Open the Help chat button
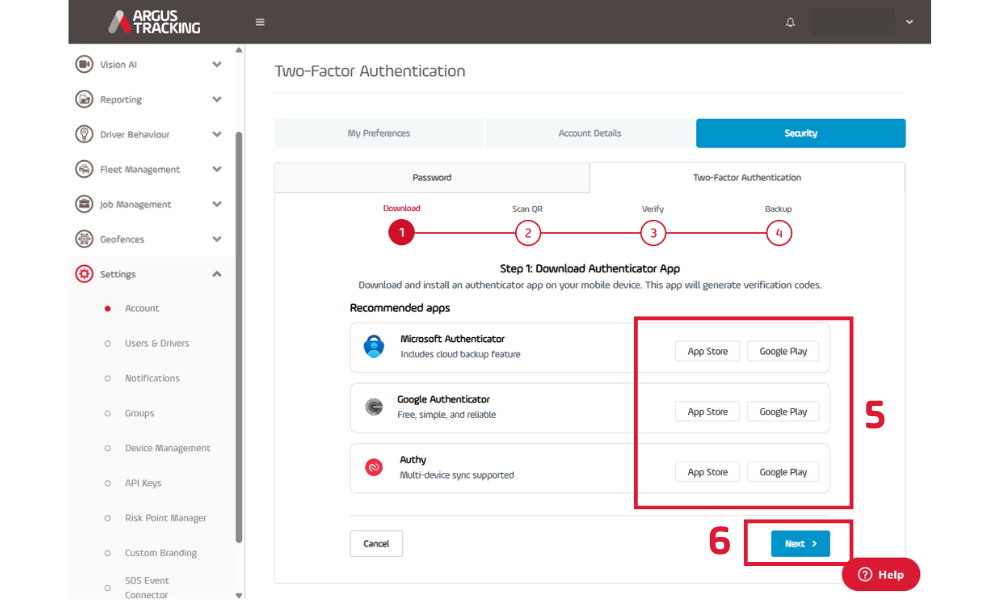The width and height of the screenshot is (1000, 600). 881,574
